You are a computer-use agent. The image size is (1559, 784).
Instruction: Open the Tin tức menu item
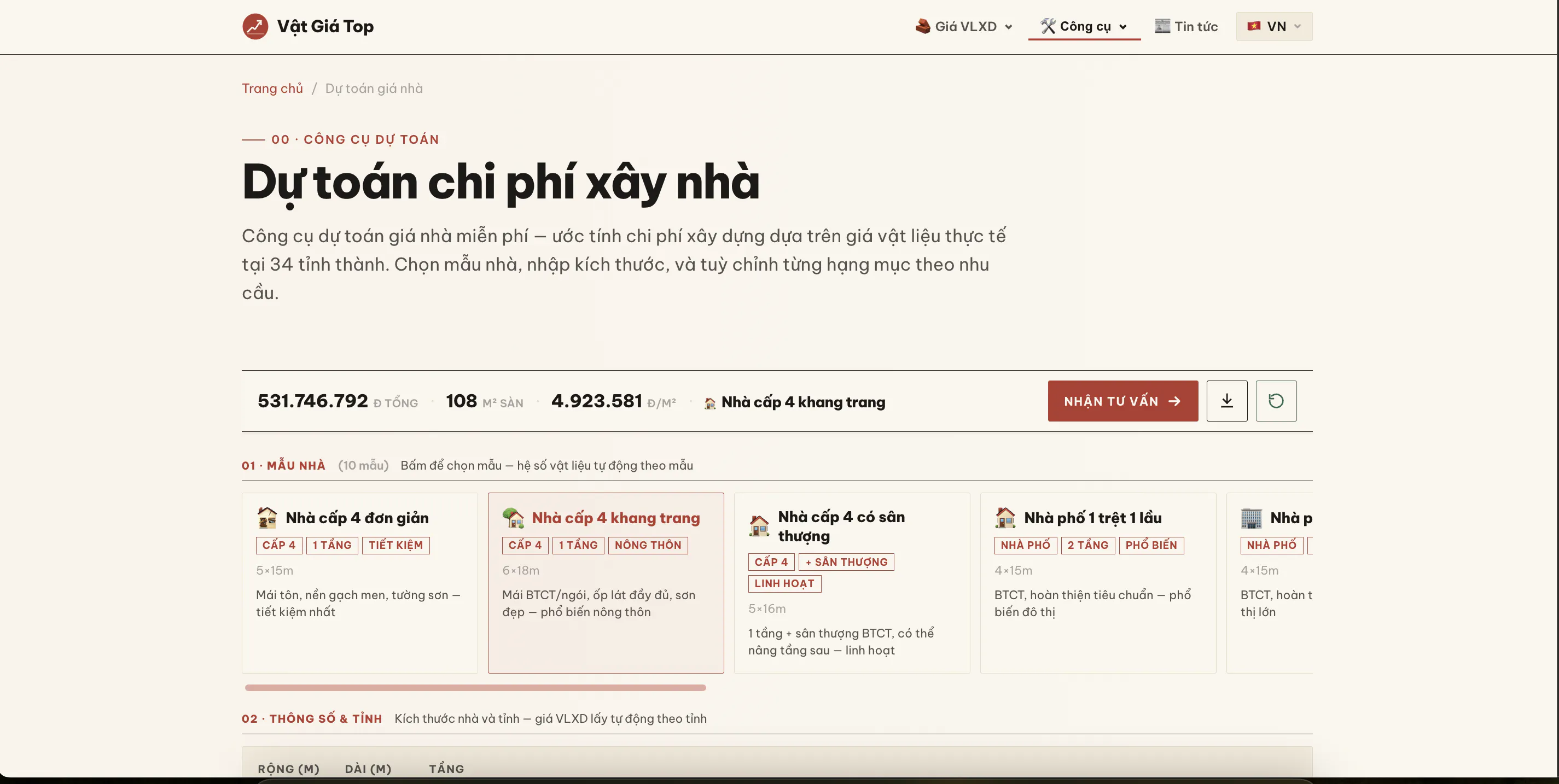coord(1186,26)
